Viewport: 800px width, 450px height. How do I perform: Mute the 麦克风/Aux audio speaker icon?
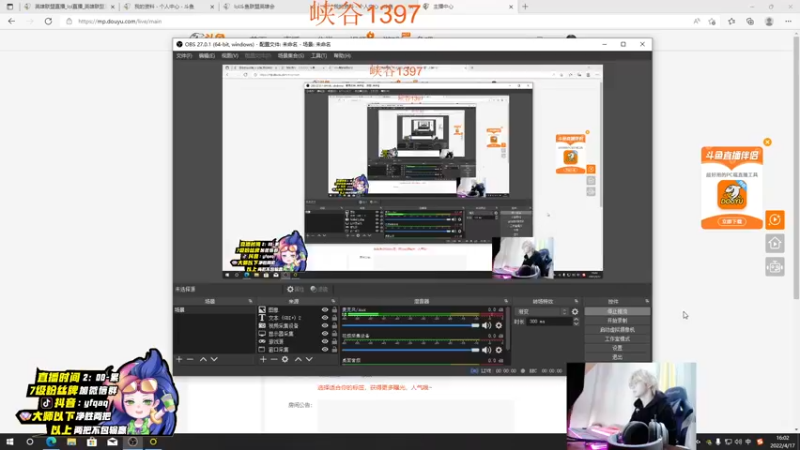coord(486,326)
